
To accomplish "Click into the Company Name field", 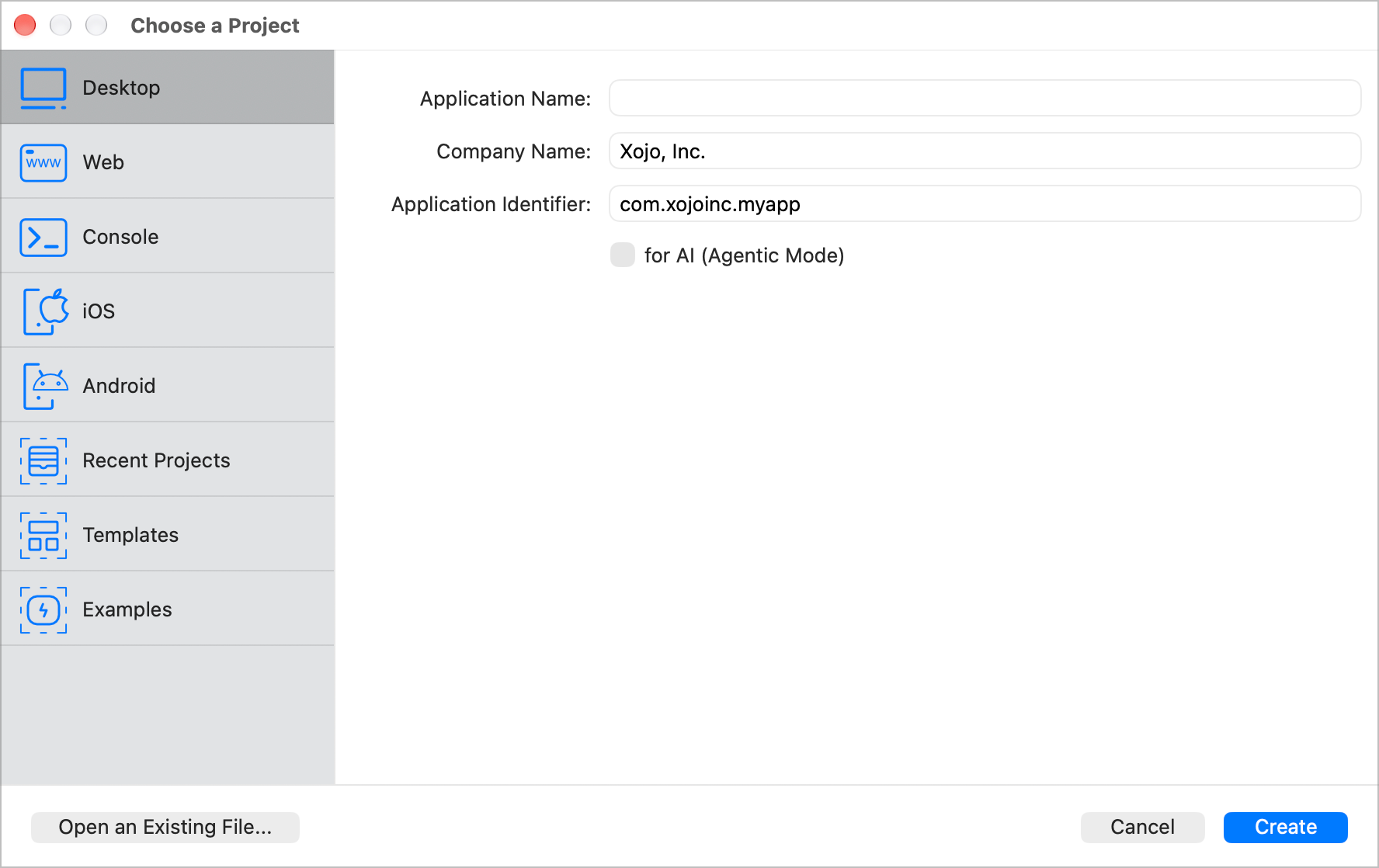I will [985, 151].
